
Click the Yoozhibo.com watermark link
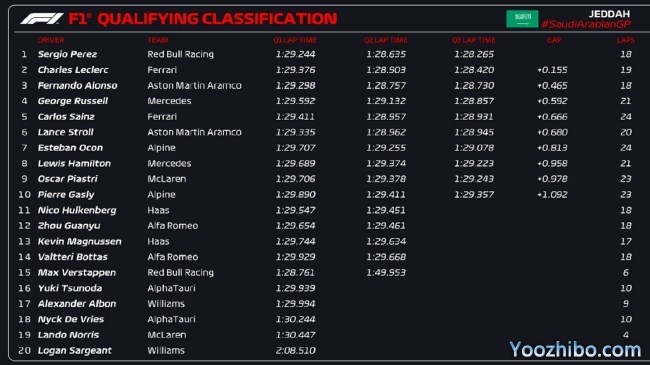[x=575, y=350]
